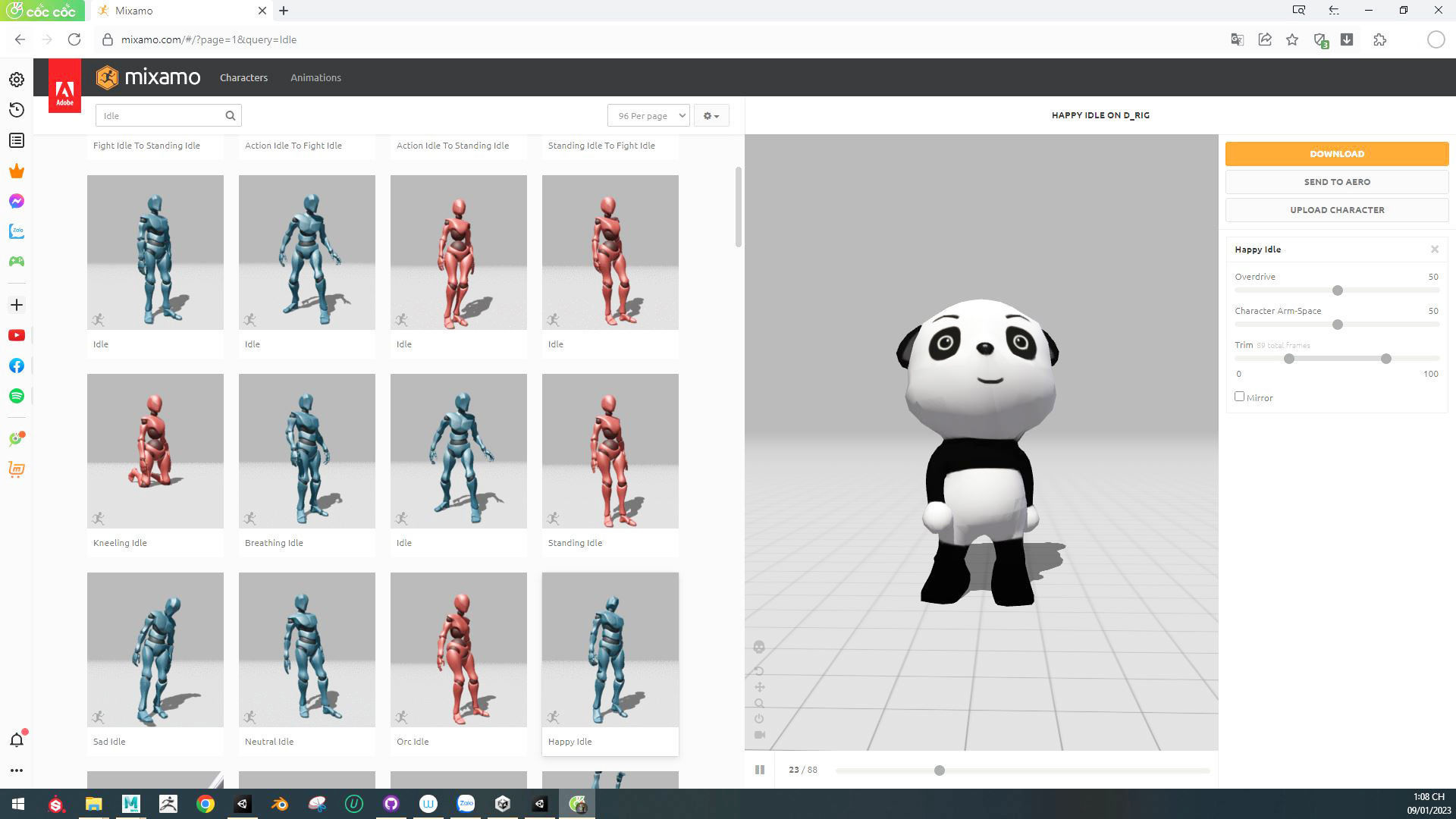
Task: Select the Neutral Idle thumbnail
Action: click(307, 650)
